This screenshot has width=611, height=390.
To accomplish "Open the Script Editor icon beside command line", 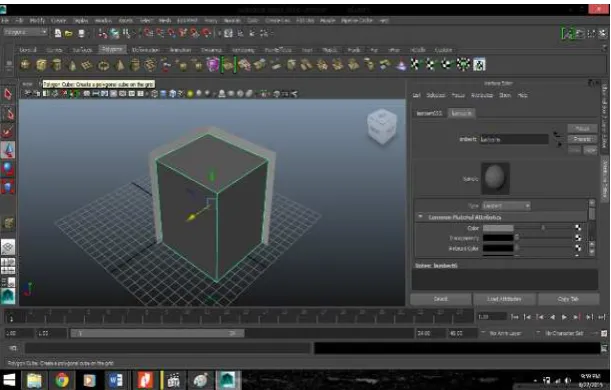I will pyautogui.click(x=604, y=348).
